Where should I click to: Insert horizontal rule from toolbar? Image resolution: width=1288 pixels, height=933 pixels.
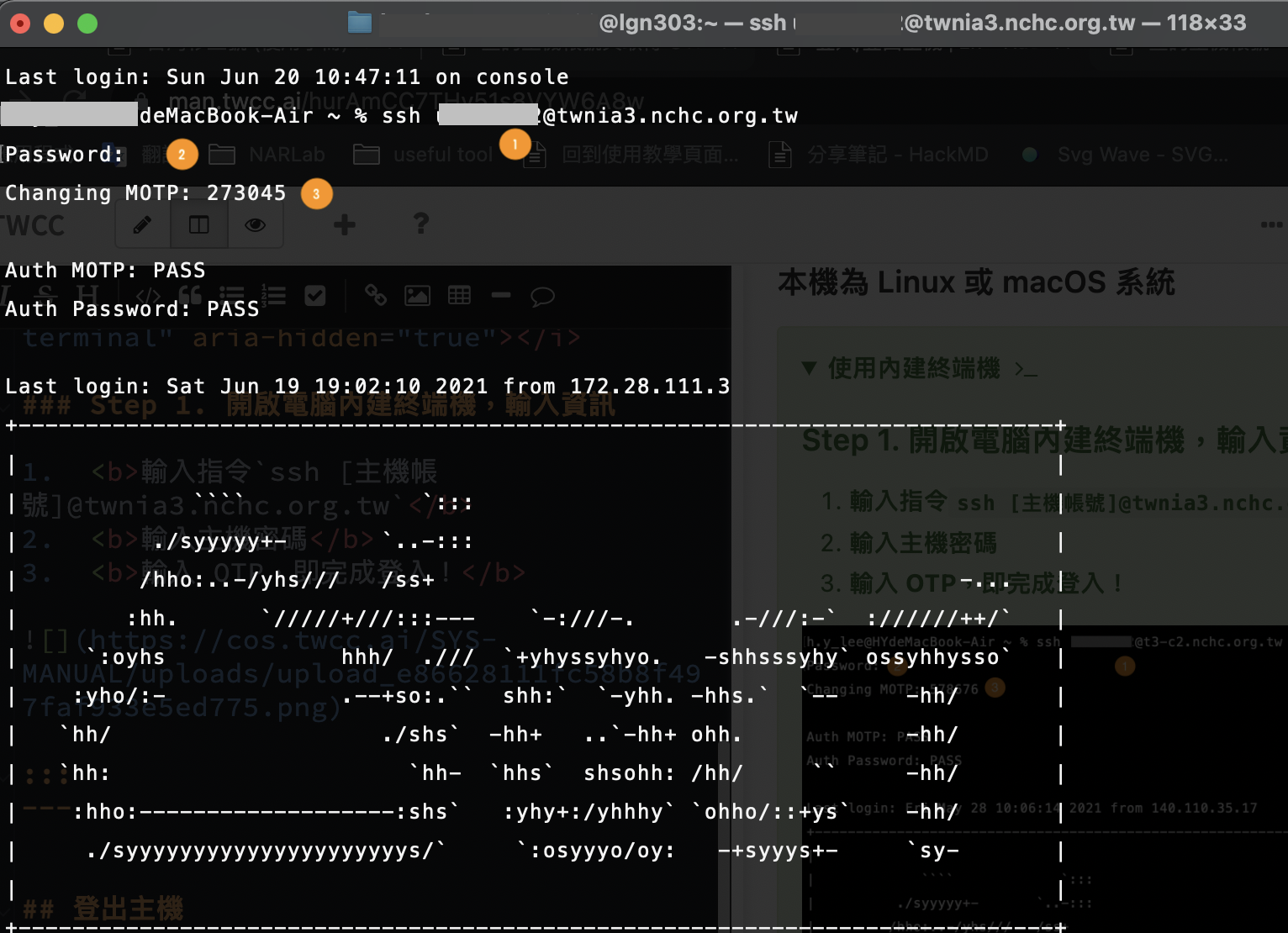coord(501,295)
